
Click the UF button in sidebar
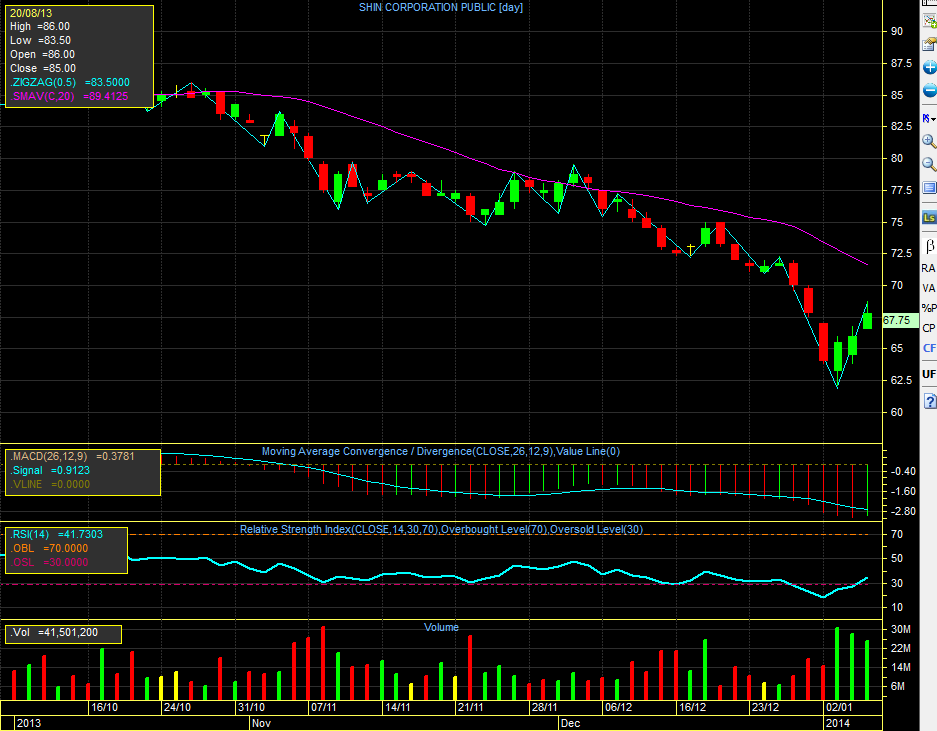click(x=929, y=374)
